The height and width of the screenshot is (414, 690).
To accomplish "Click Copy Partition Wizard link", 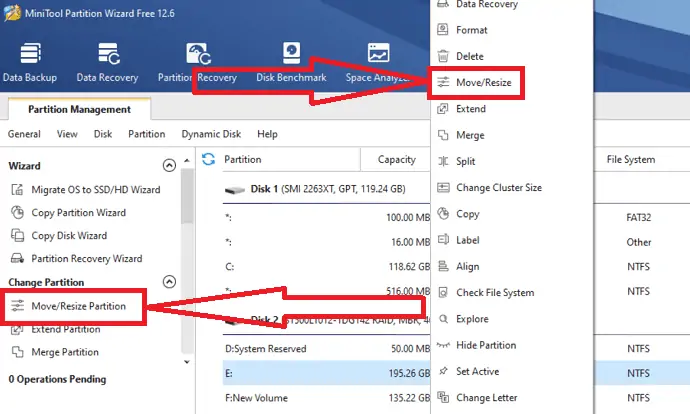I will pyautogui.click(x=78, y=212).
